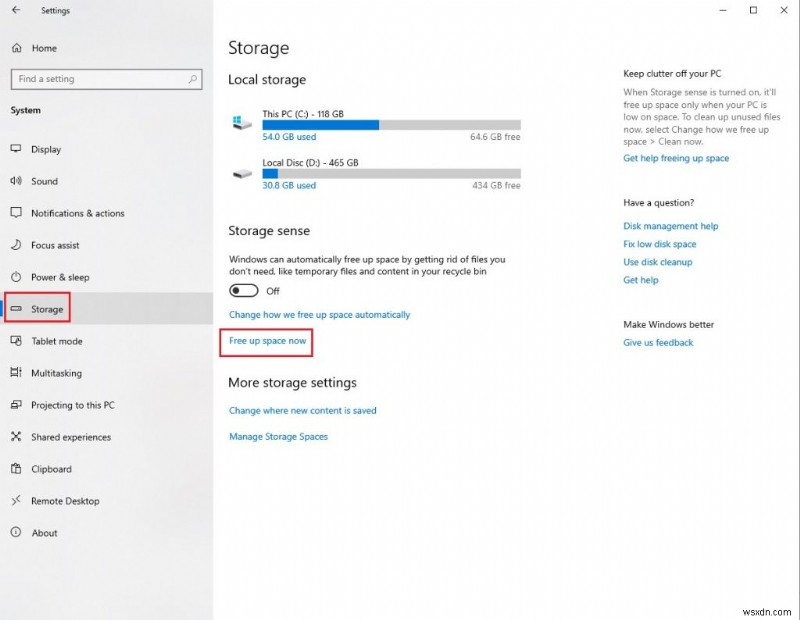Select the Power & sleep icon
Viewport: 800px width, 620px height.
(16, 277)
